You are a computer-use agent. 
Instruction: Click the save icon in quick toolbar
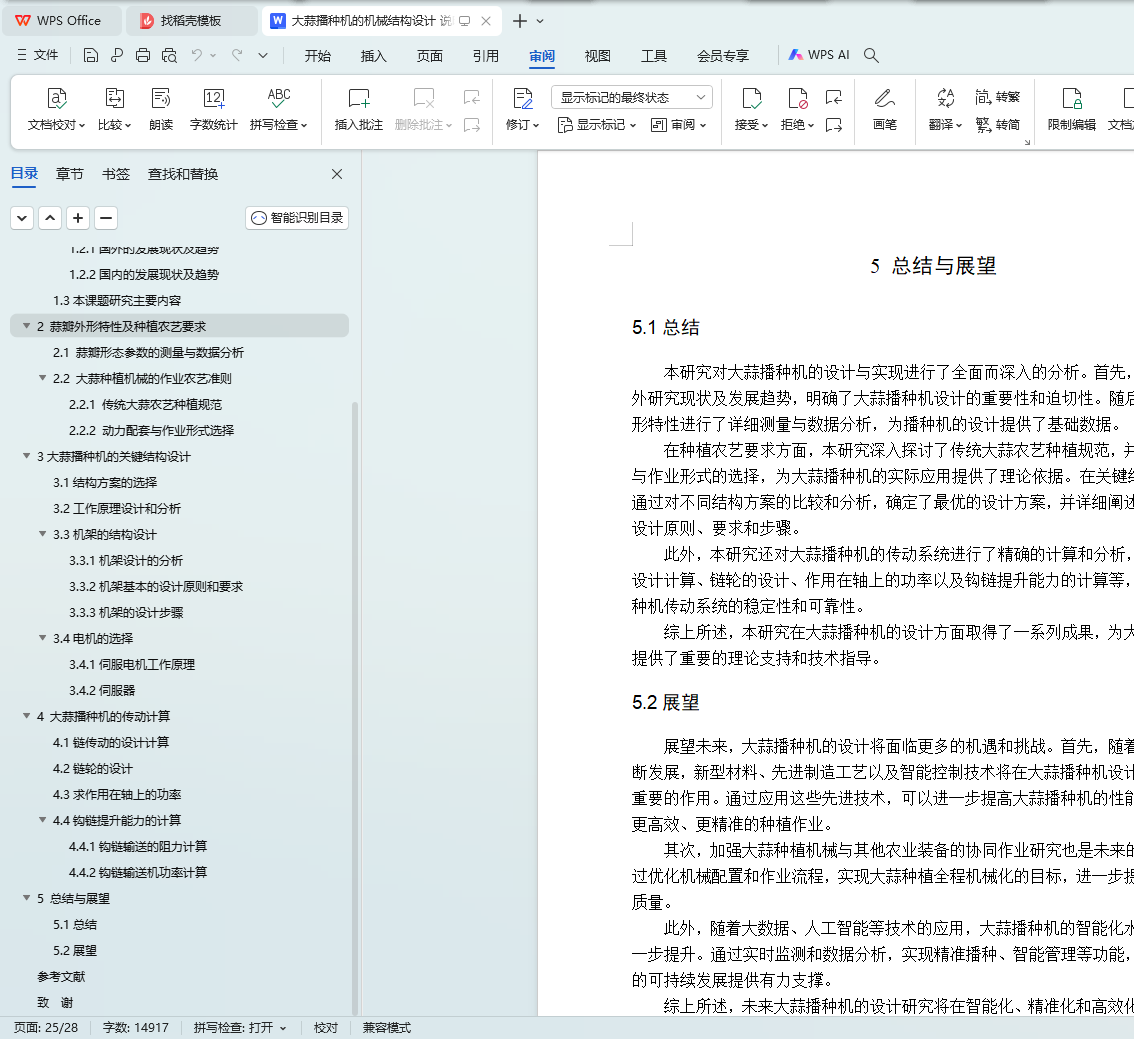pos(90,55)
